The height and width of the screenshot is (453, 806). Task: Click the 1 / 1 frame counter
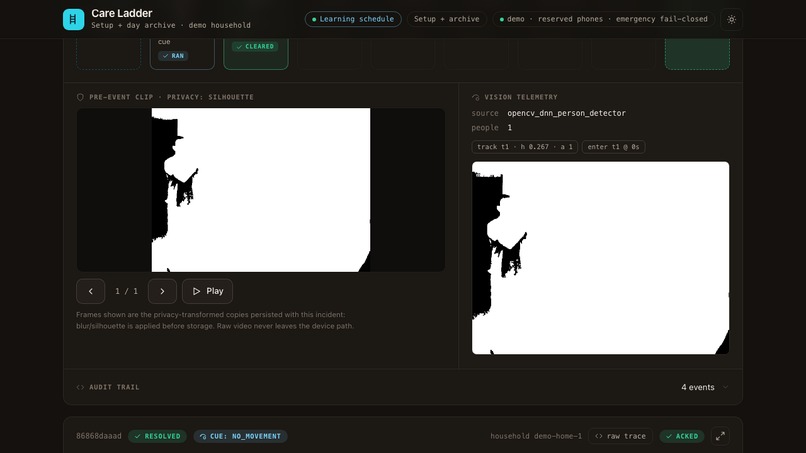pos(126,291)
